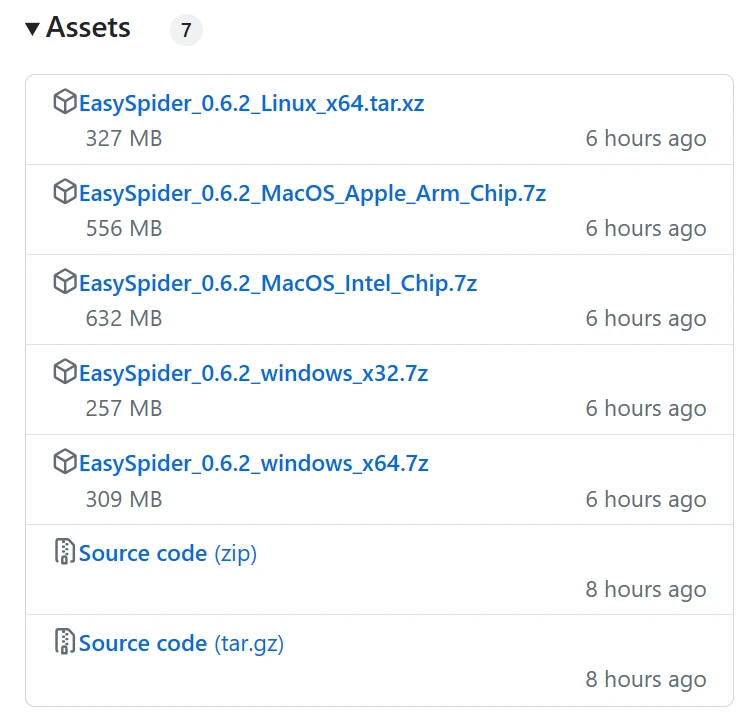Download EasySpider_0.6.2_windows_x64.7z
Viewport: 751px width, 723px height.
253,463
